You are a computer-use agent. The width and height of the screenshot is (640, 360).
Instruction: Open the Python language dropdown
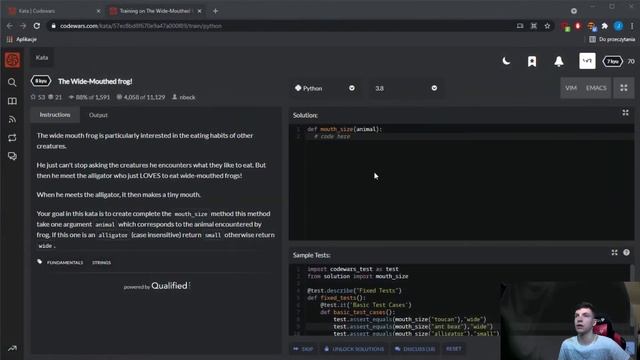click(324, 88)
